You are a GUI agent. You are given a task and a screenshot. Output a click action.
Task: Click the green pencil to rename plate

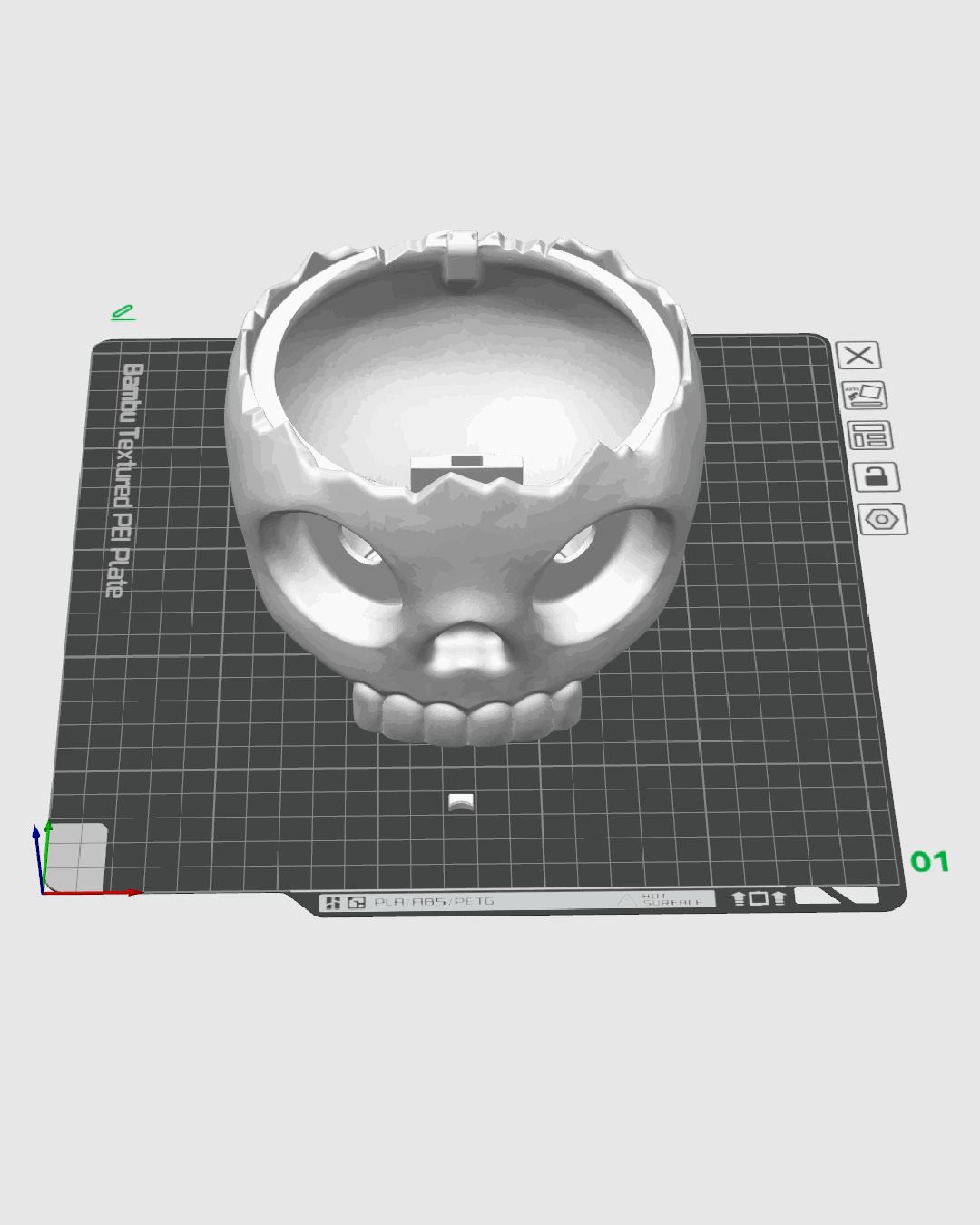tap(123, 313)
